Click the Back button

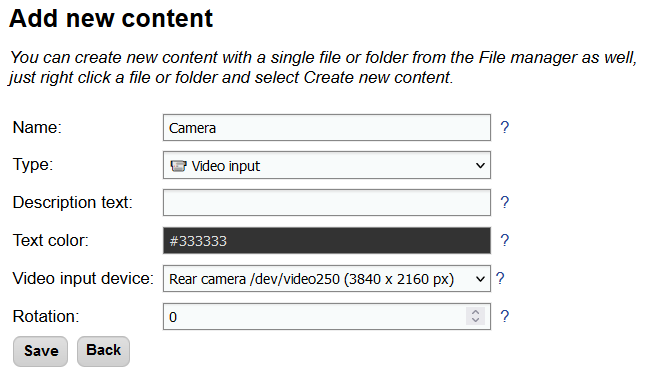click(103, 351)
